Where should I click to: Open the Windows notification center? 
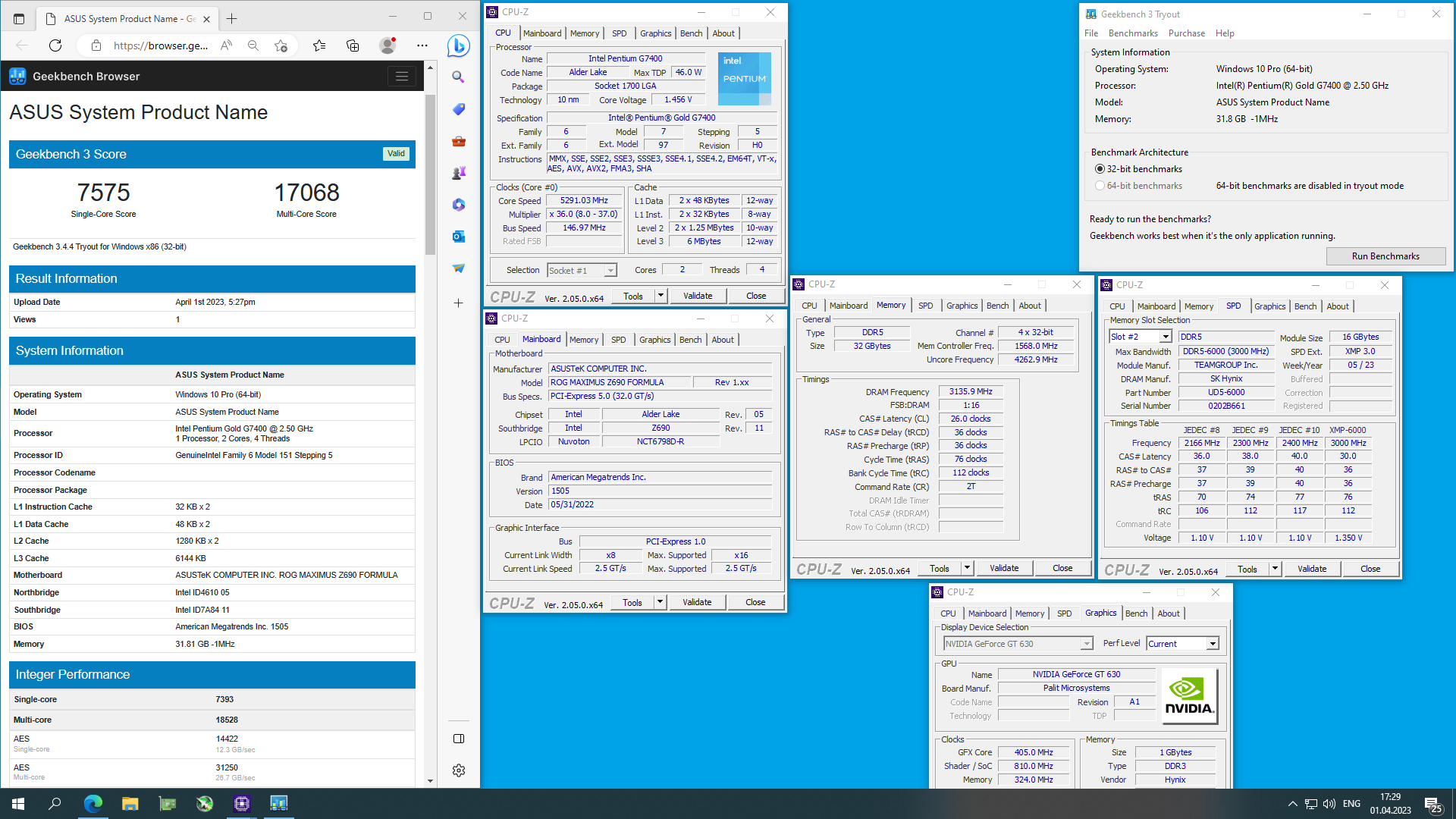[1433, 805]
